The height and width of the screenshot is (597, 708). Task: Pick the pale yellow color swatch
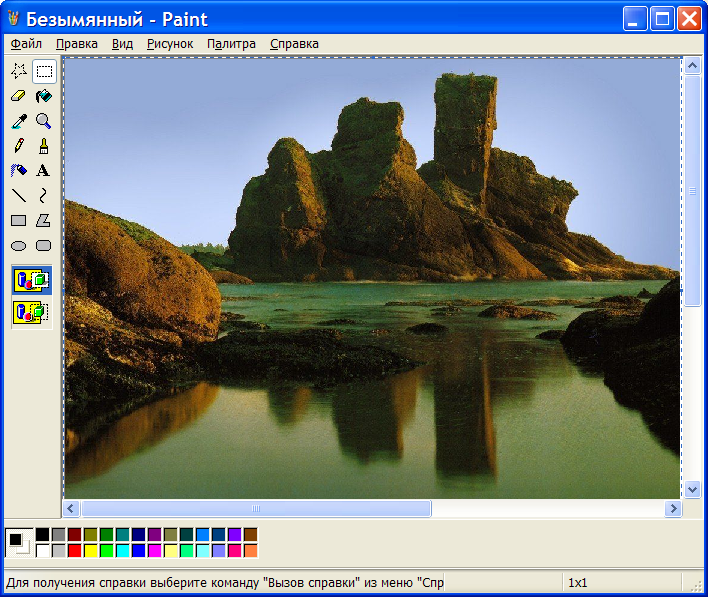coord(171,550)
